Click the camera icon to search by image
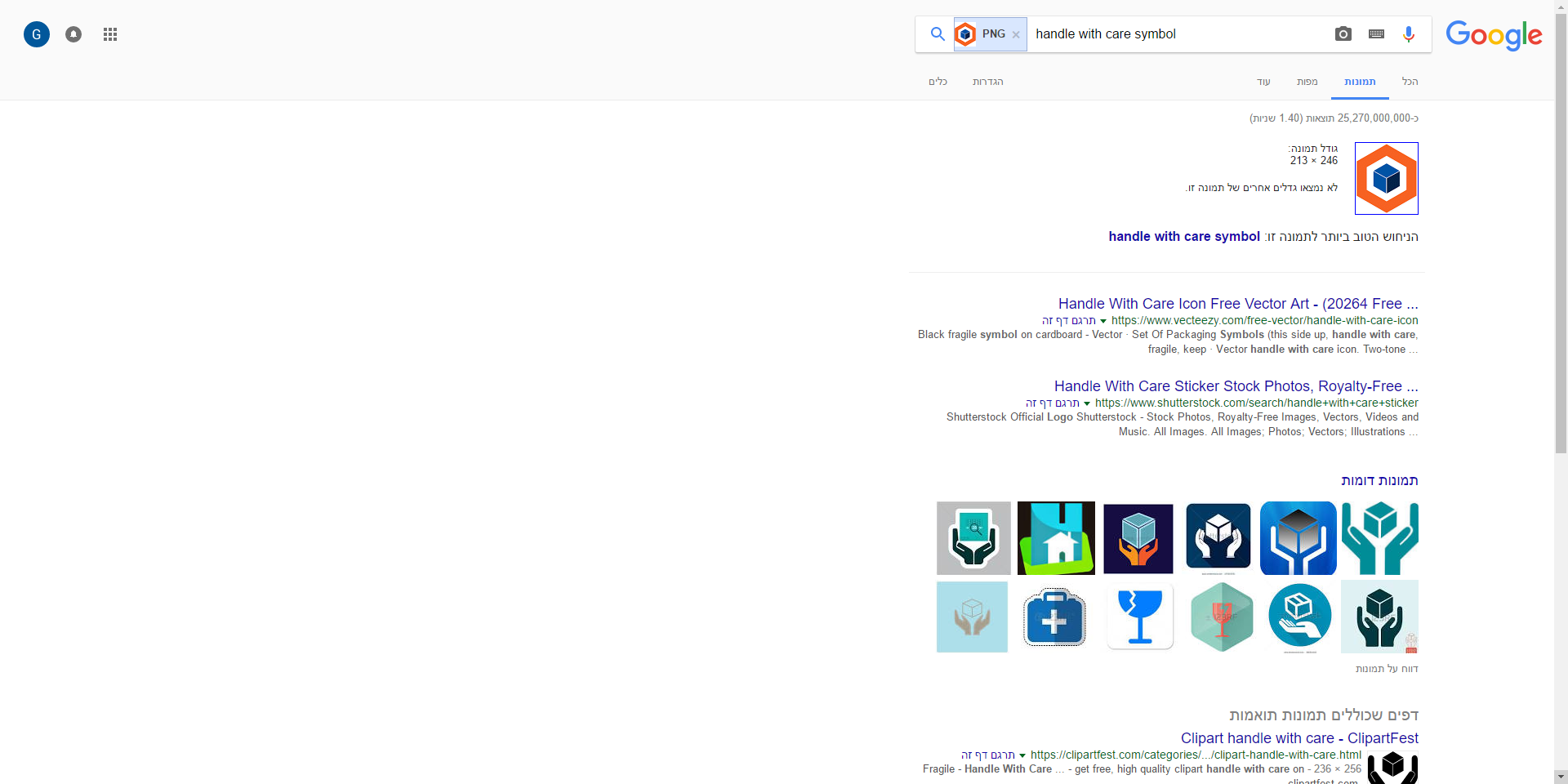 [x=1343, y=33]
